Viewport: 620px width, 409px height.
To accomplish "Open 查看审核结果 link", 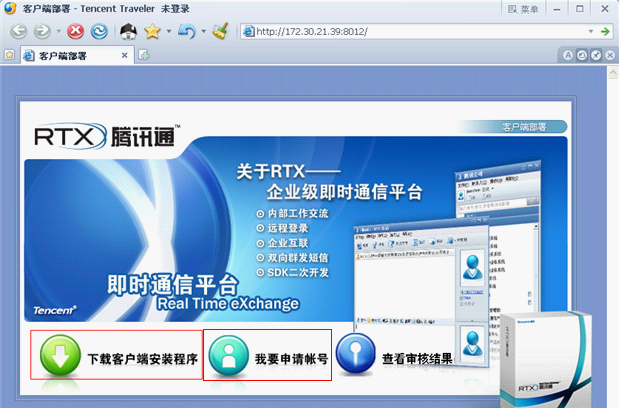I will point(418,359).
